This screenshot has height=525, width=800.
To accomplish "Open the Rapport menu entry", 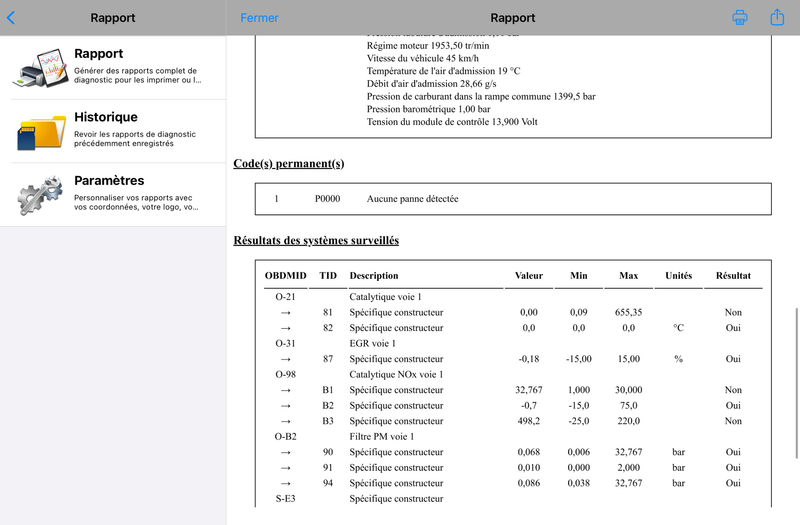I will coord(113,68).
